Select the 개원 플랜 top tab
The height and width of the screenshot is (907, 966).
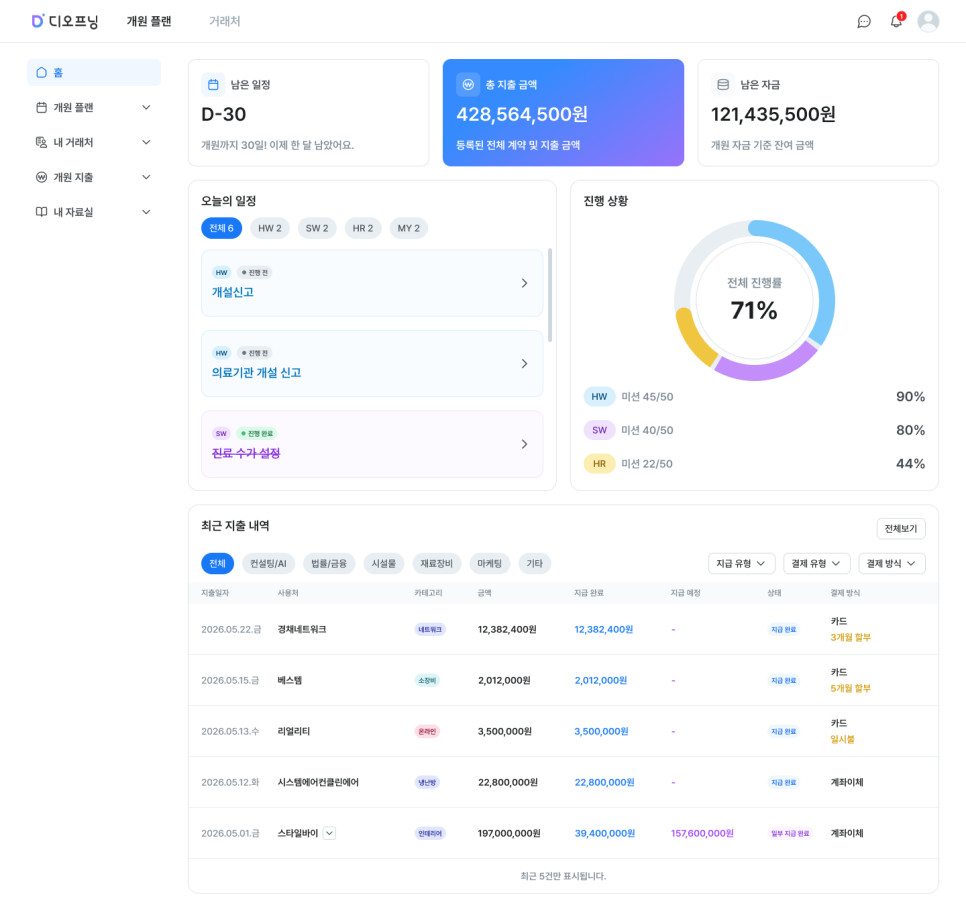point(149,21)
